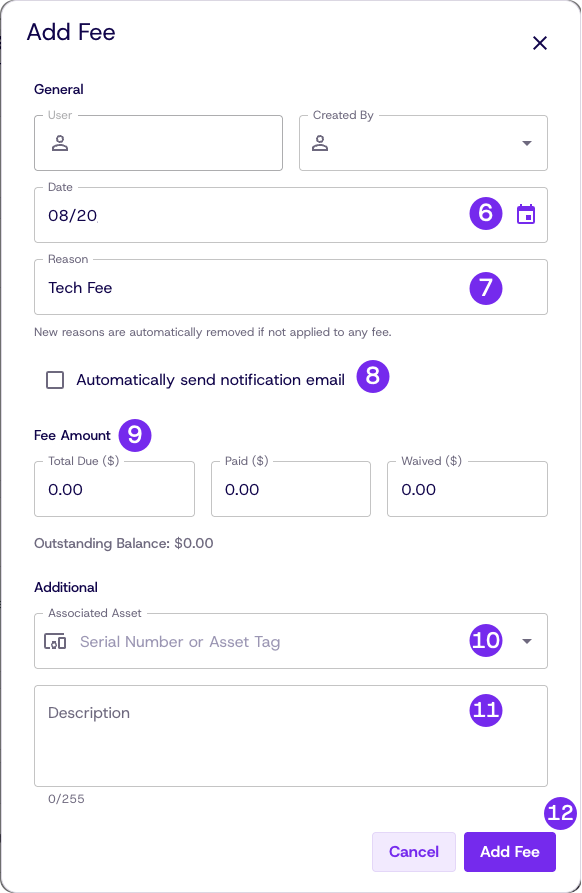Click the purple number 9 badge by Fee Amount
Viewport: 582px width, 893px height.
pos(135,435)
